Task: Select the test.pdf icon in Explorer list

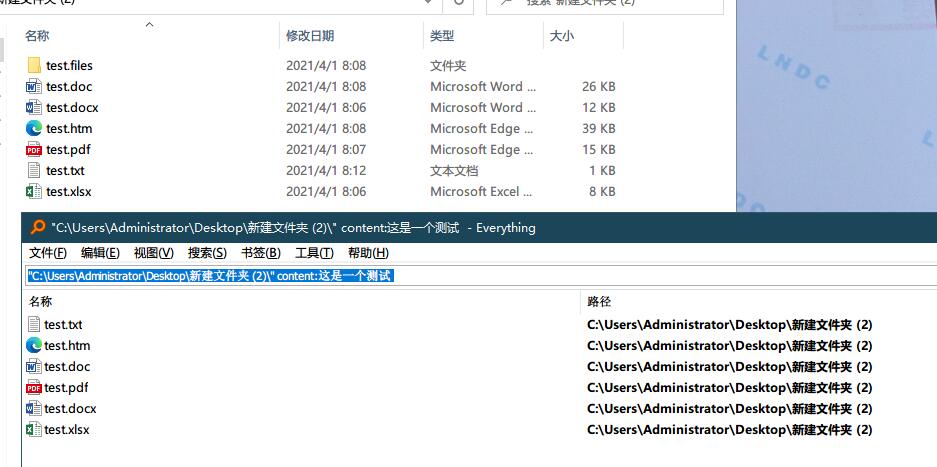Action: pyautogui.click(x=34, y=150)
